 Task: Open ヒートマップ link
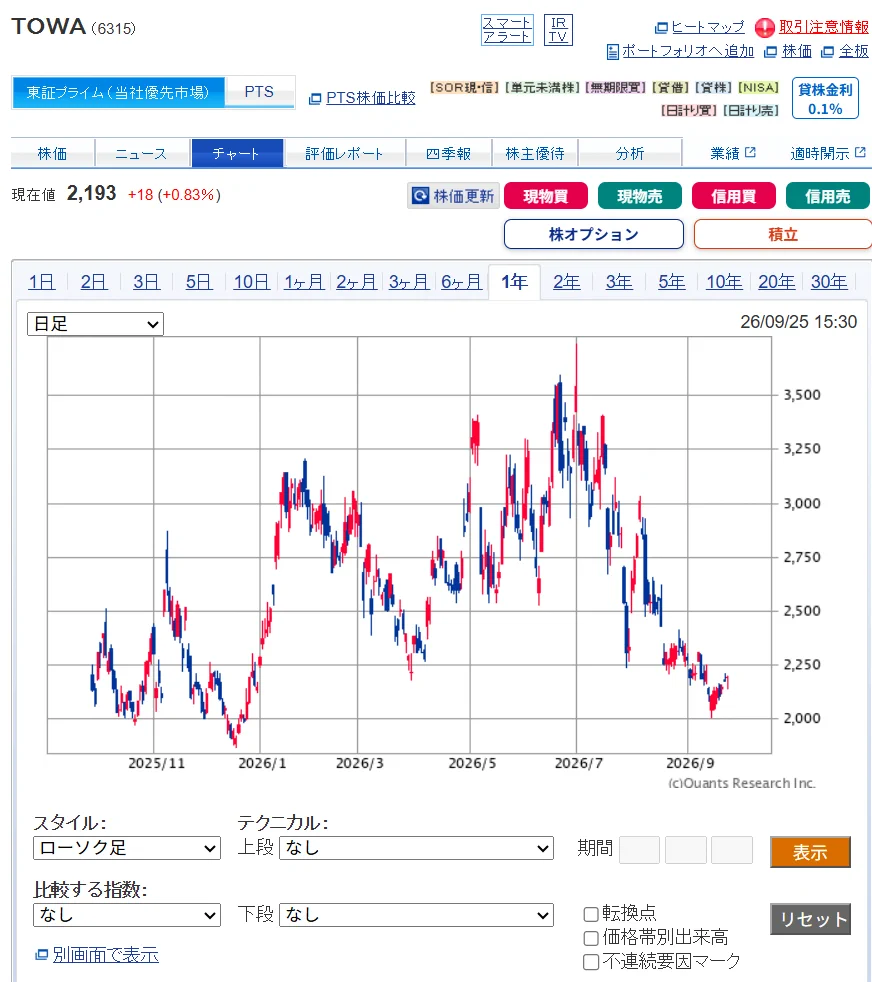tap(707, 27)
